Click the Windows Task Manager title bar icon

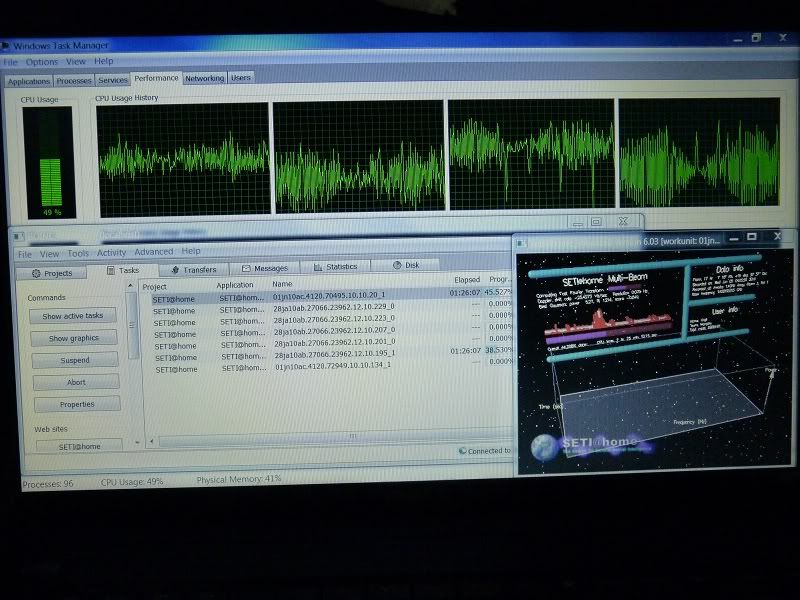coord(5,46)
